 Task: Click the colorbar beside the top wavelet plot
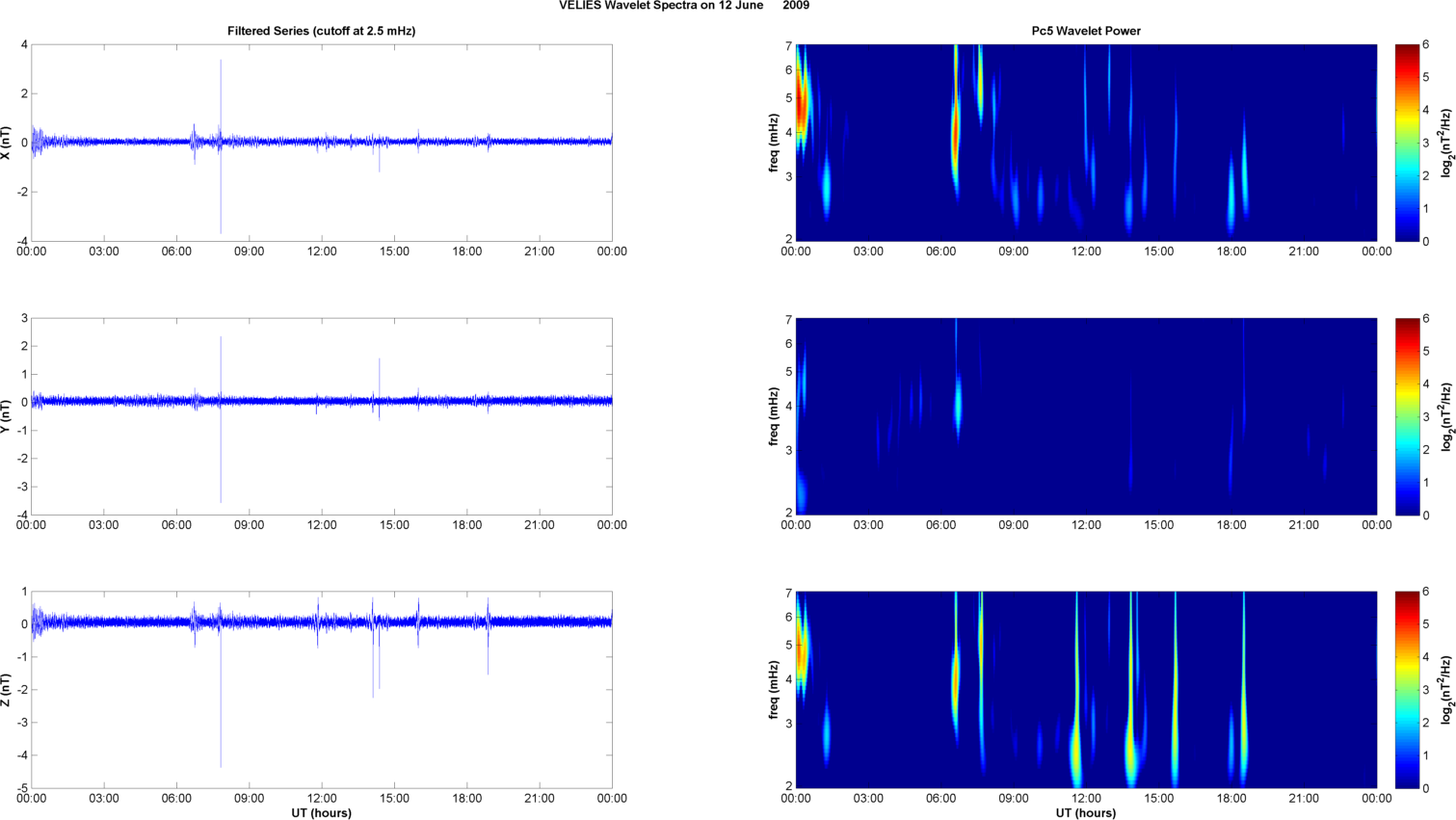[1407, 143]
